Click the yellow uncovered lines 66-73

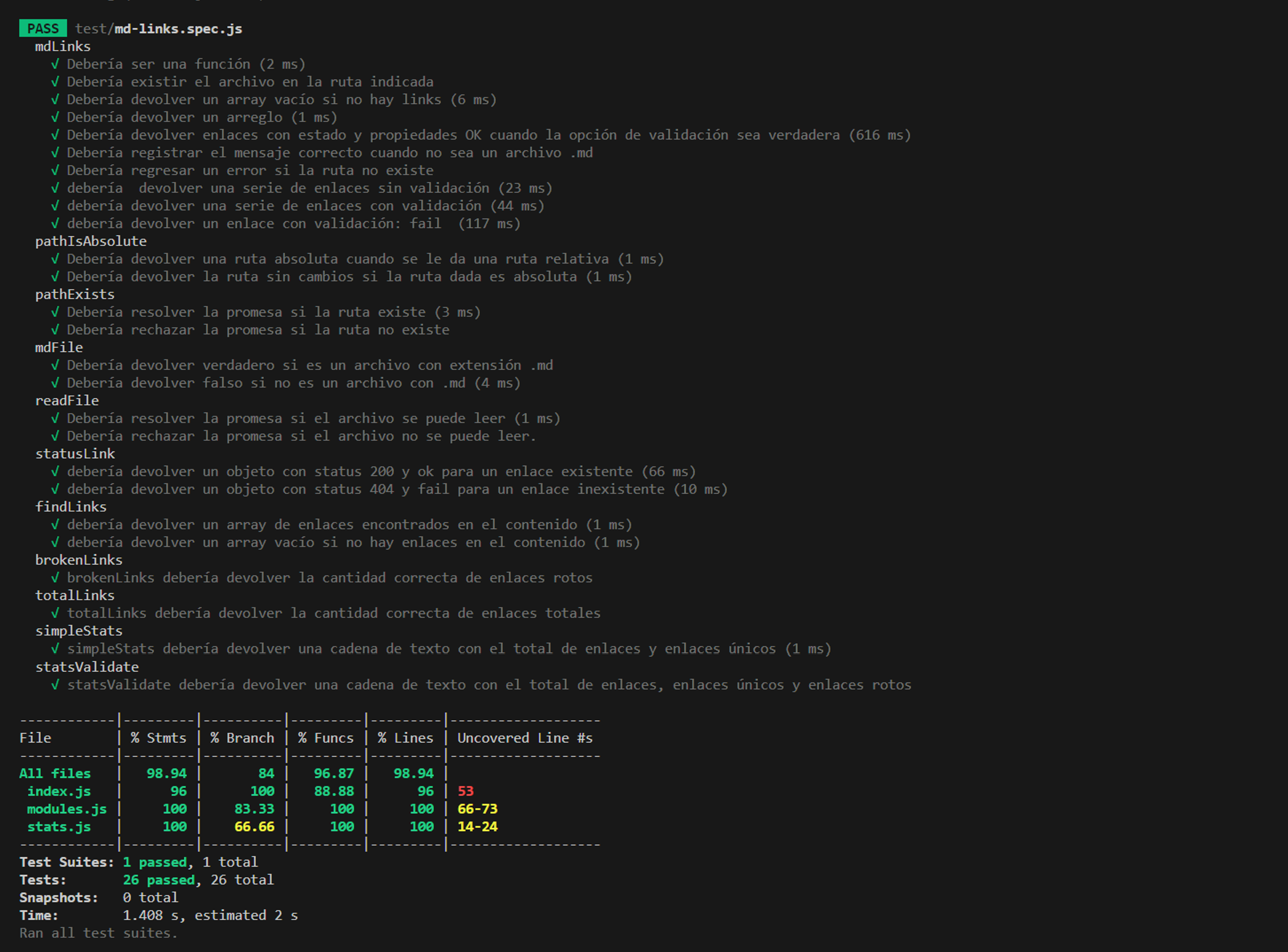[x=477, y=809]
